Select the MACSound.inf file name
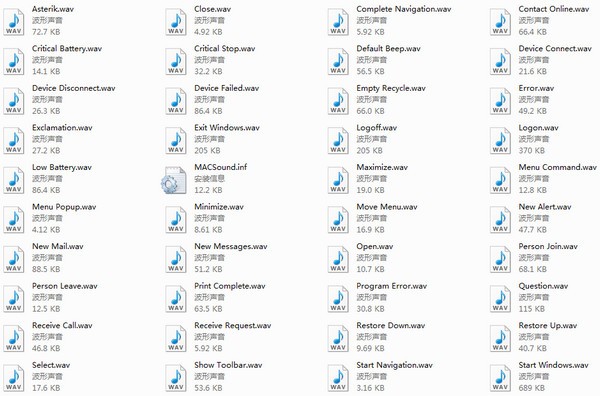 pos(220,167)
